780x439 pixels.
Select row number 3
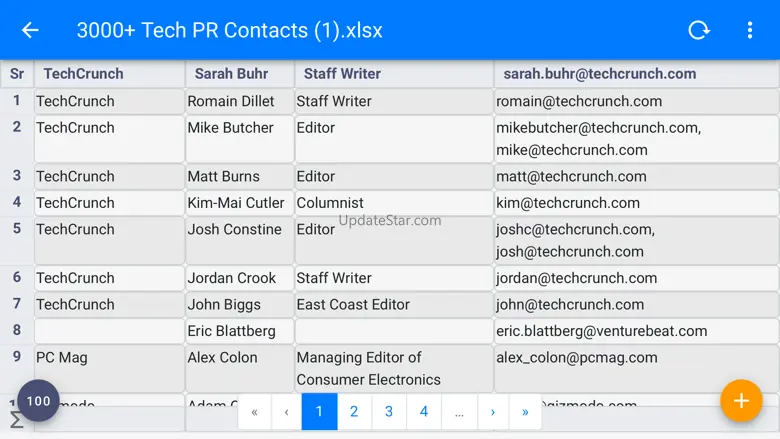17,176
